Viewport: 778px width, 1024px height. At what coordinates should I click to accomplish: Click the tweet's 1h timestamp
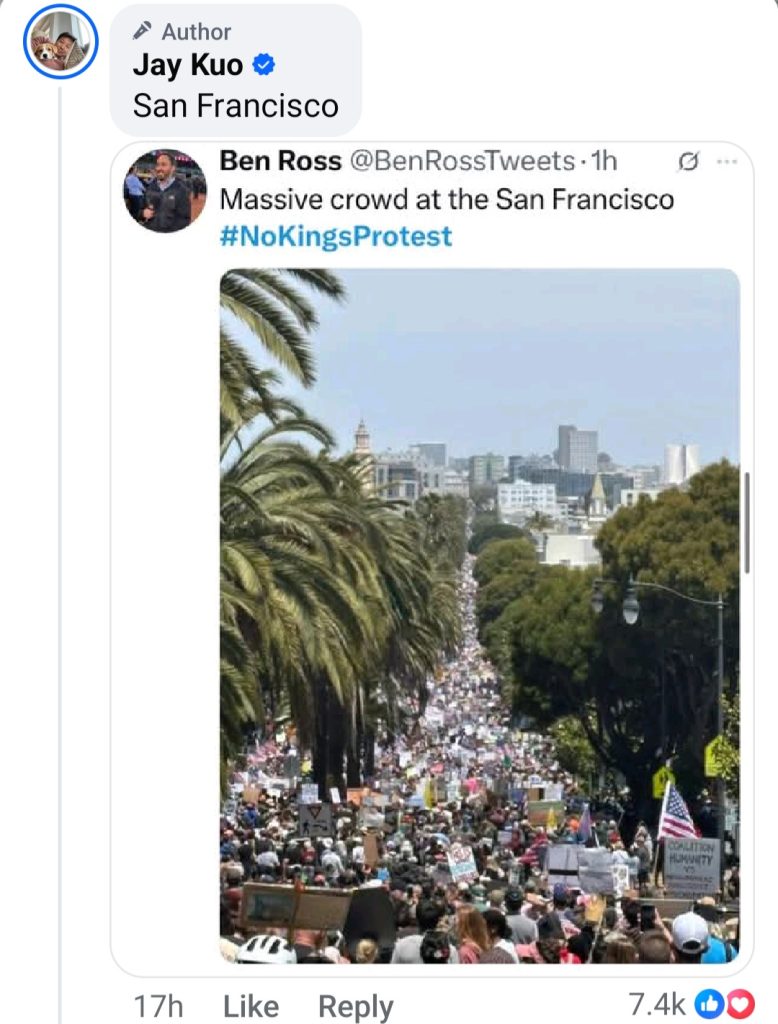(604, 161)
